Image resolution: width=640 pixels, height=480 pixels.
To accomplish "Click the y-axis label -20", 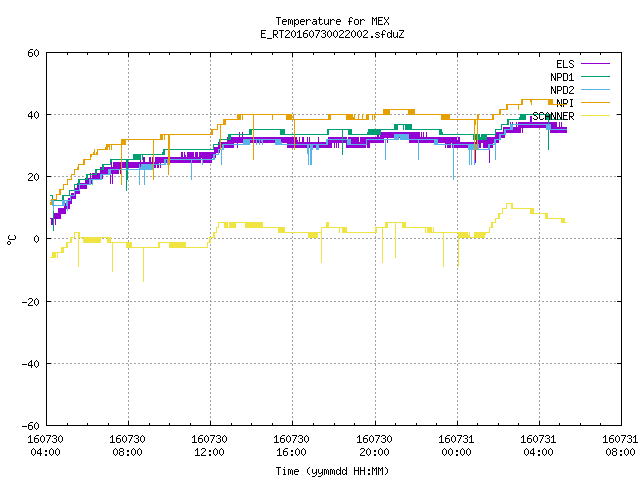I will point(31,302).
